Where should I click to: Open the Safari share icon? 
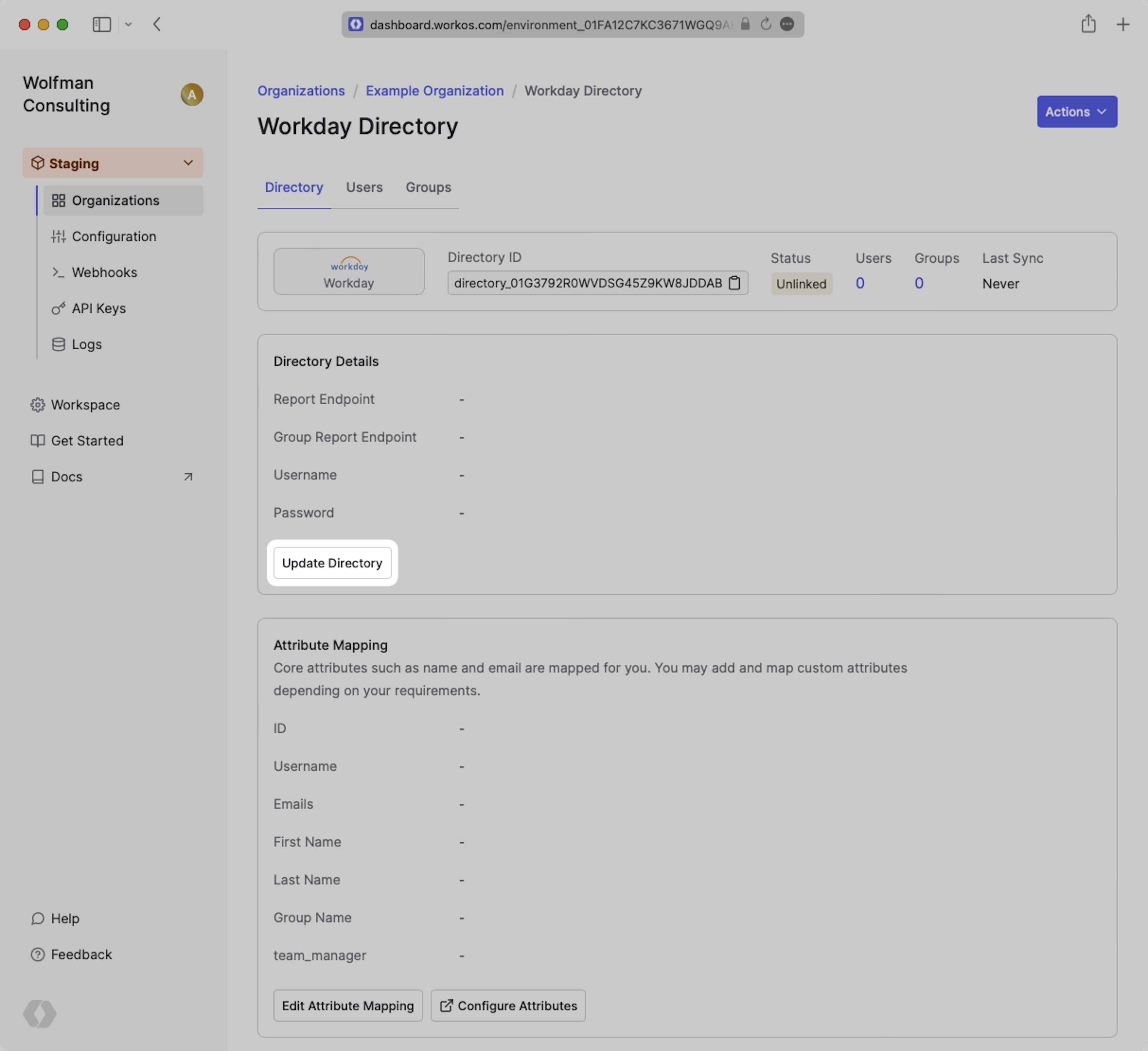1088,25
